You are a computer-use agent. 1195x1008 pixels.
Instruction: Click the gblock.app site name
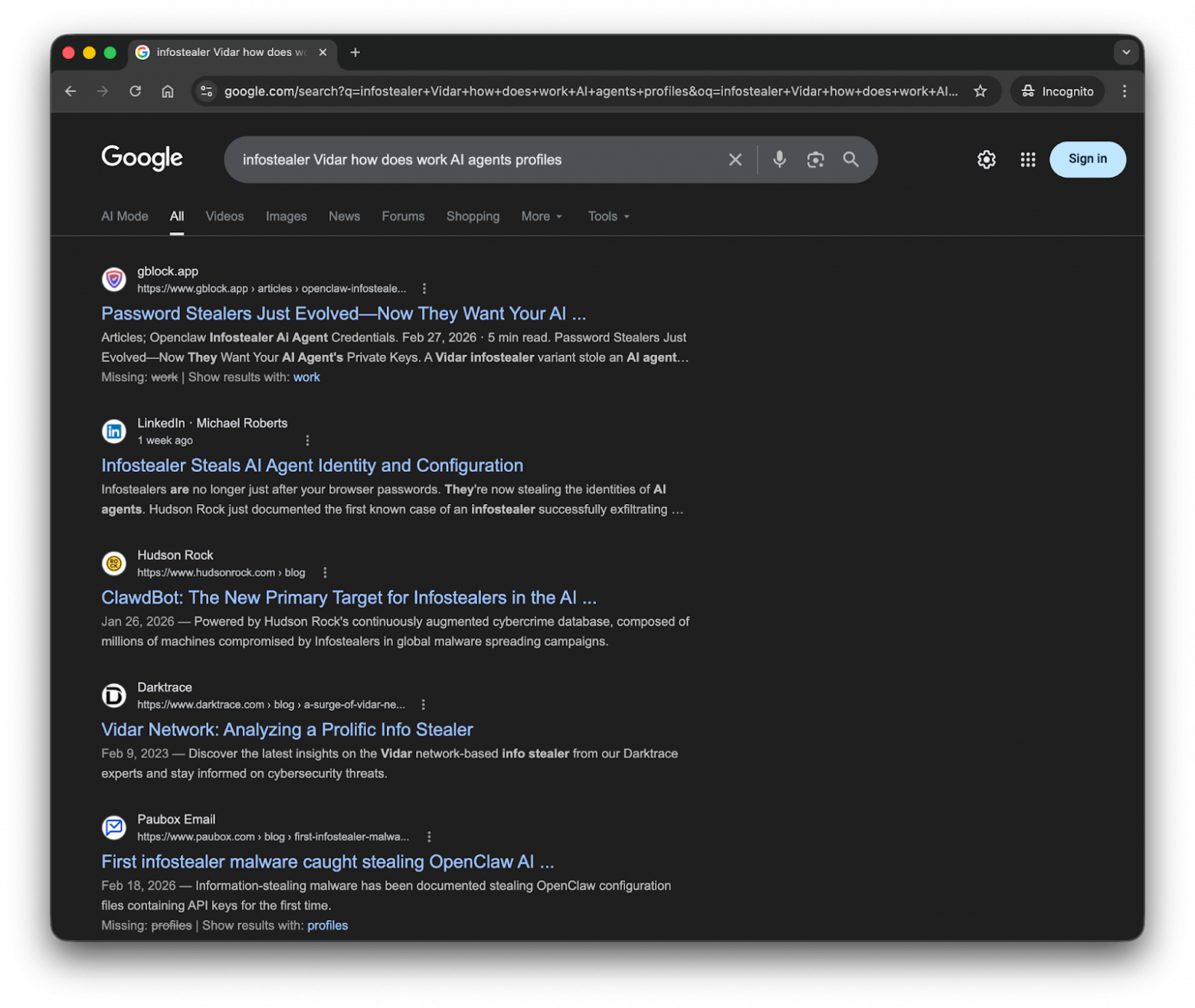[168, 271]
